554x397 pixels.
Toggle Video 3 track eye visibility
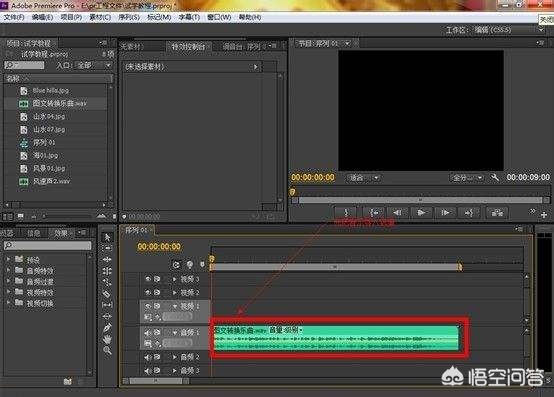(x=148, y=279)
